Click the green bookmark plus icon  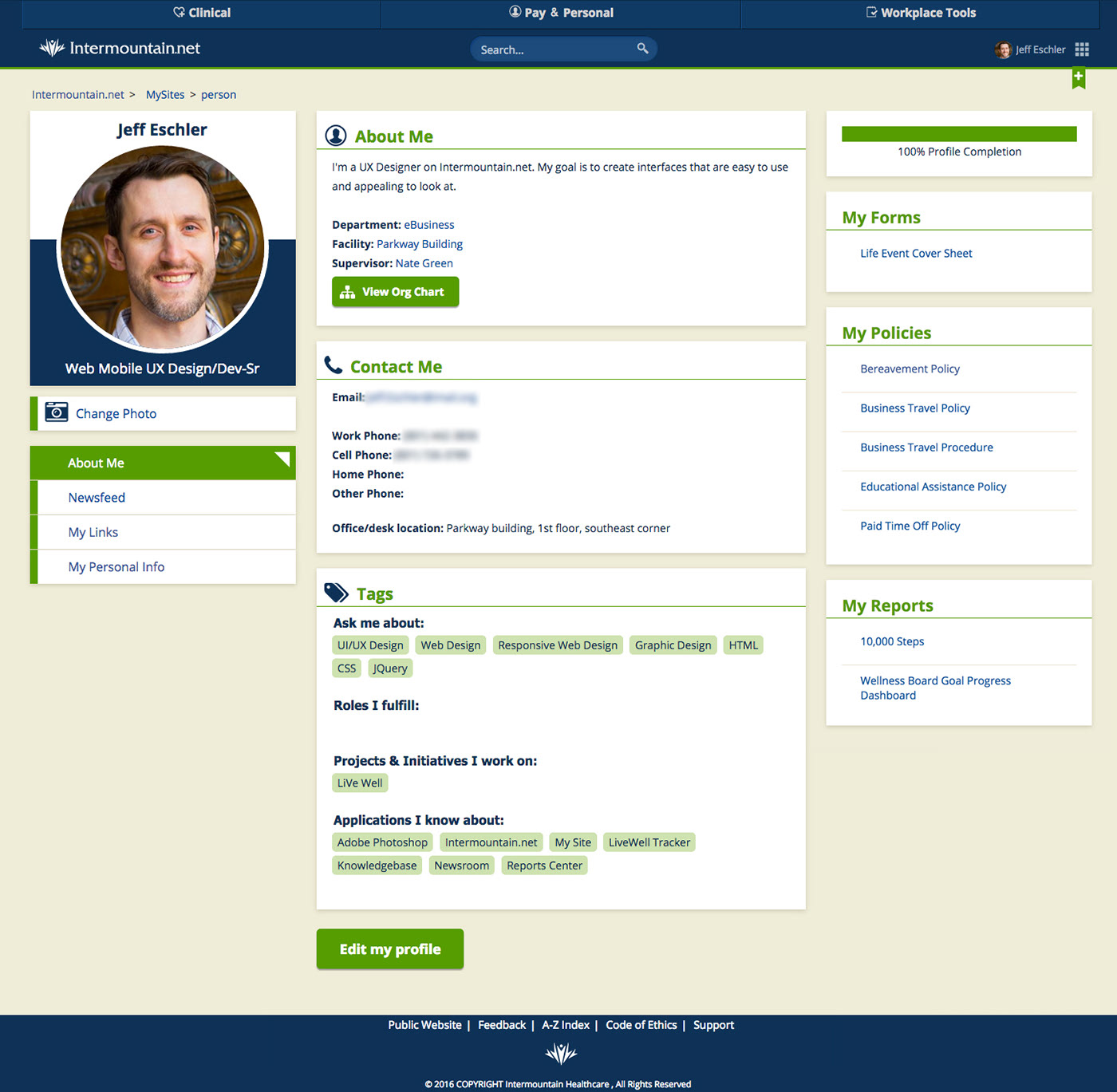click(x=1078, y=77)
